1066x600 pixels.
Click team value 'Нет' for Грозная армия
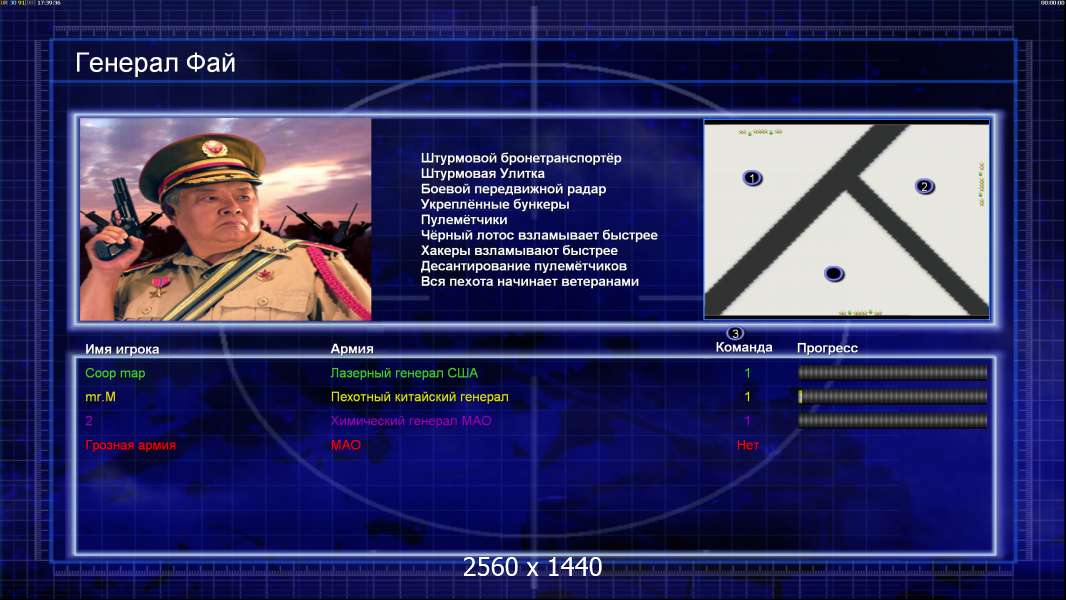[747, 445]
